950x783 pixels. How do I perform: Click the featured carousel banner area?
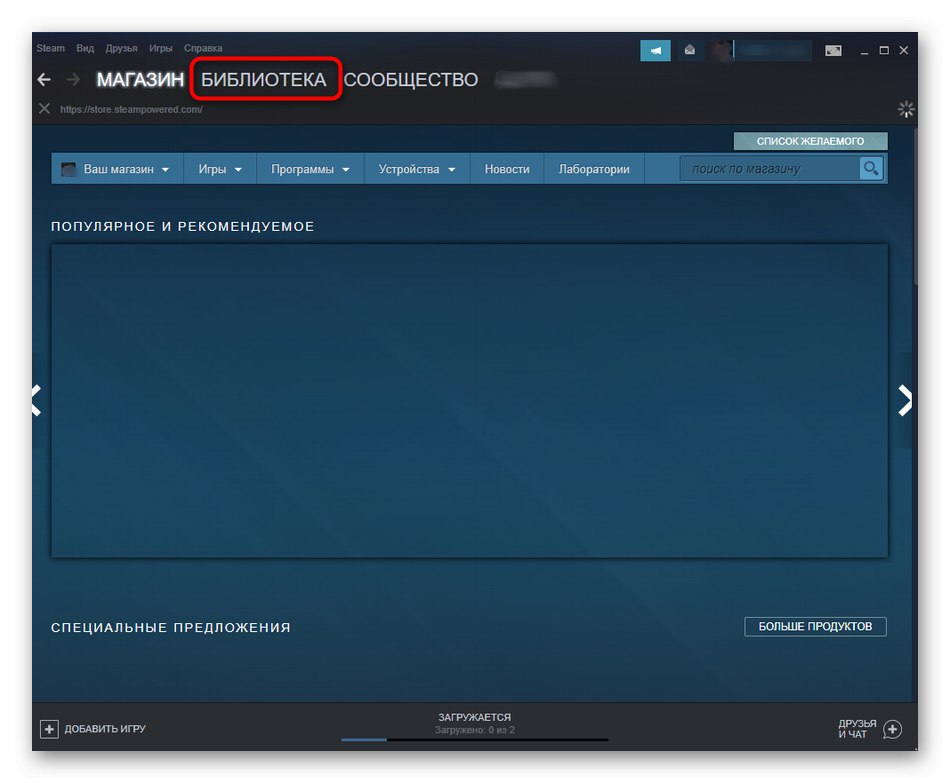[470, 401]
